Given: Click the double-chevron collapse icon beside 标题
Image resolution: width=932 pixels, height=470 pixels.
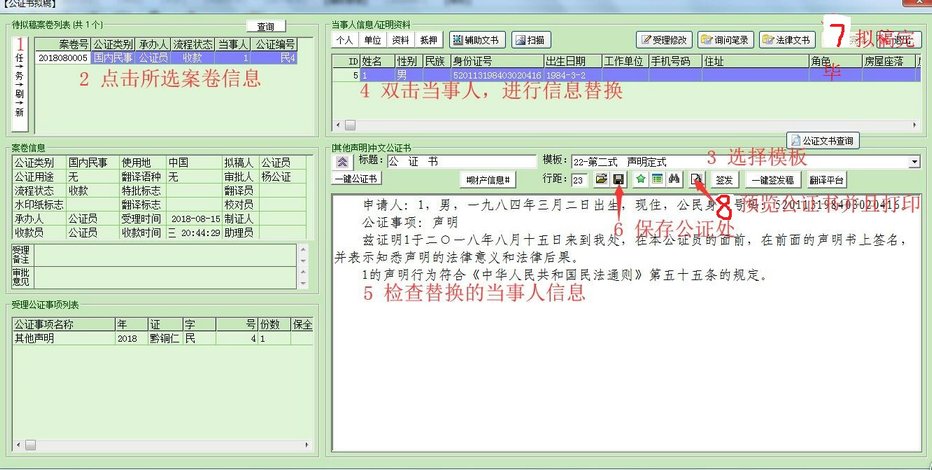Looking at the screenshot, I should click(343, 162).
